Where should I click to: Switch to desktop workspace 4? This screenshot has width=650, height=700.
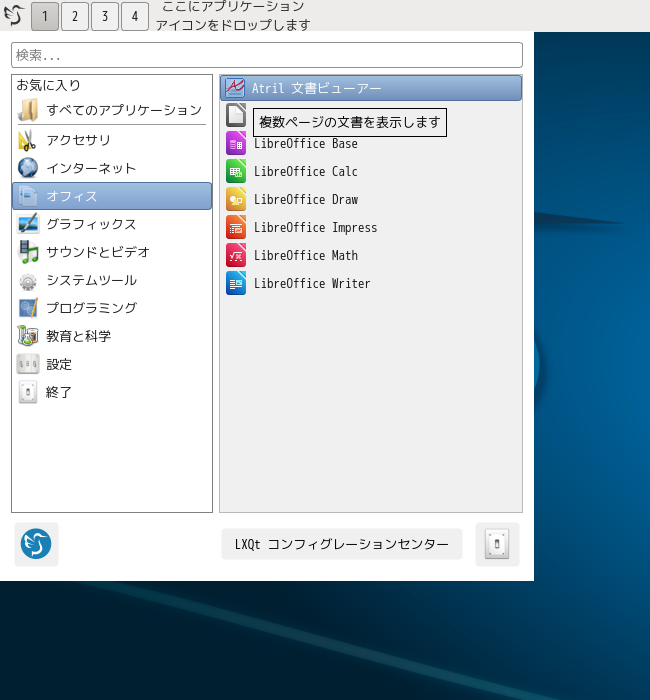click(x=135, y=16)
